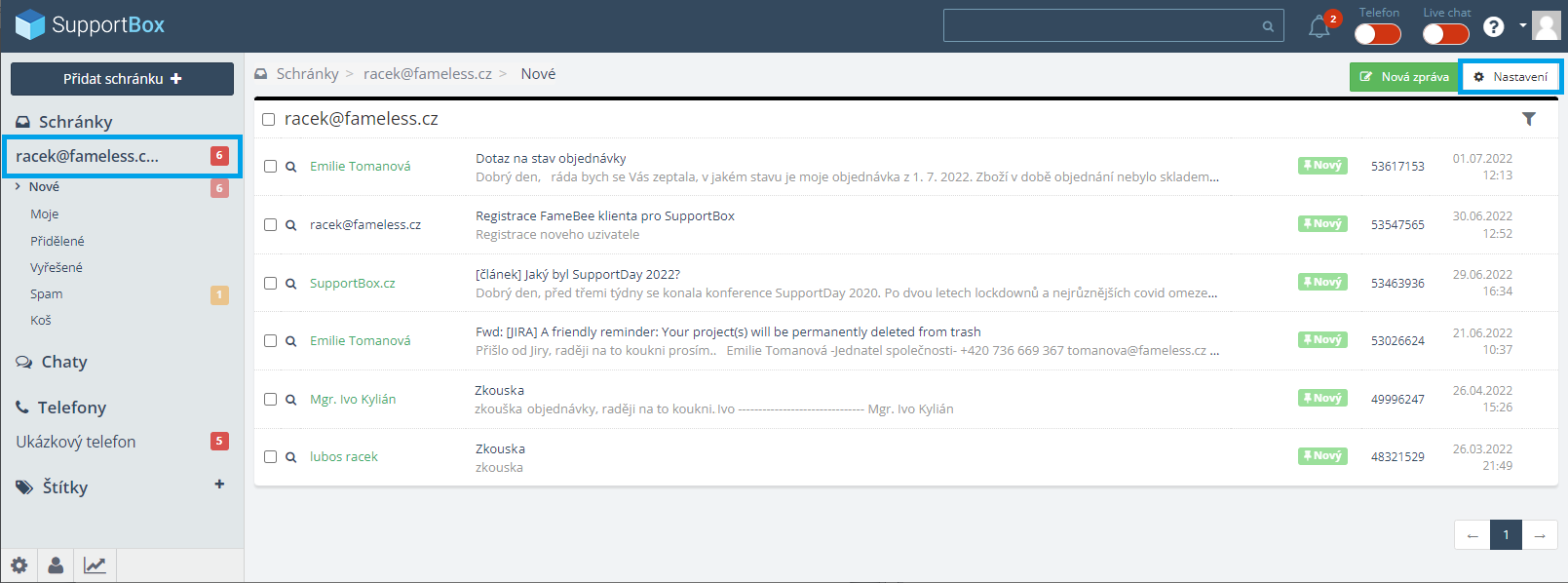Viewport: 1568px width, 583px height.
Task: Open the settings gear at sidebar bottom
Action: pos(19,565)
